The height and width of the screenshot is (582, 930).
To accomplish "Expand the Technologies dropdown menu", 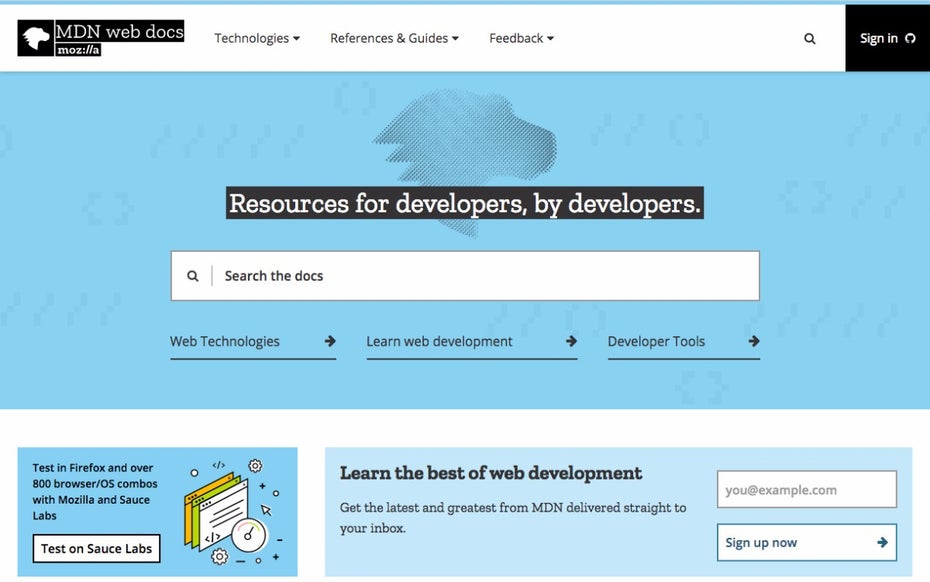I will click(257, 38).
